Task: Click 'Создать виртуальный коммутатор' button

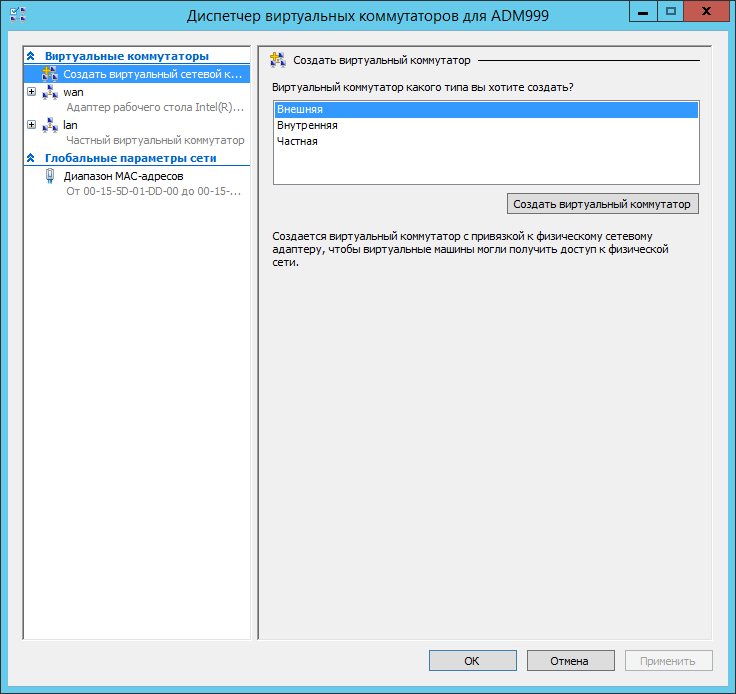Action: (x=603, y=204)
